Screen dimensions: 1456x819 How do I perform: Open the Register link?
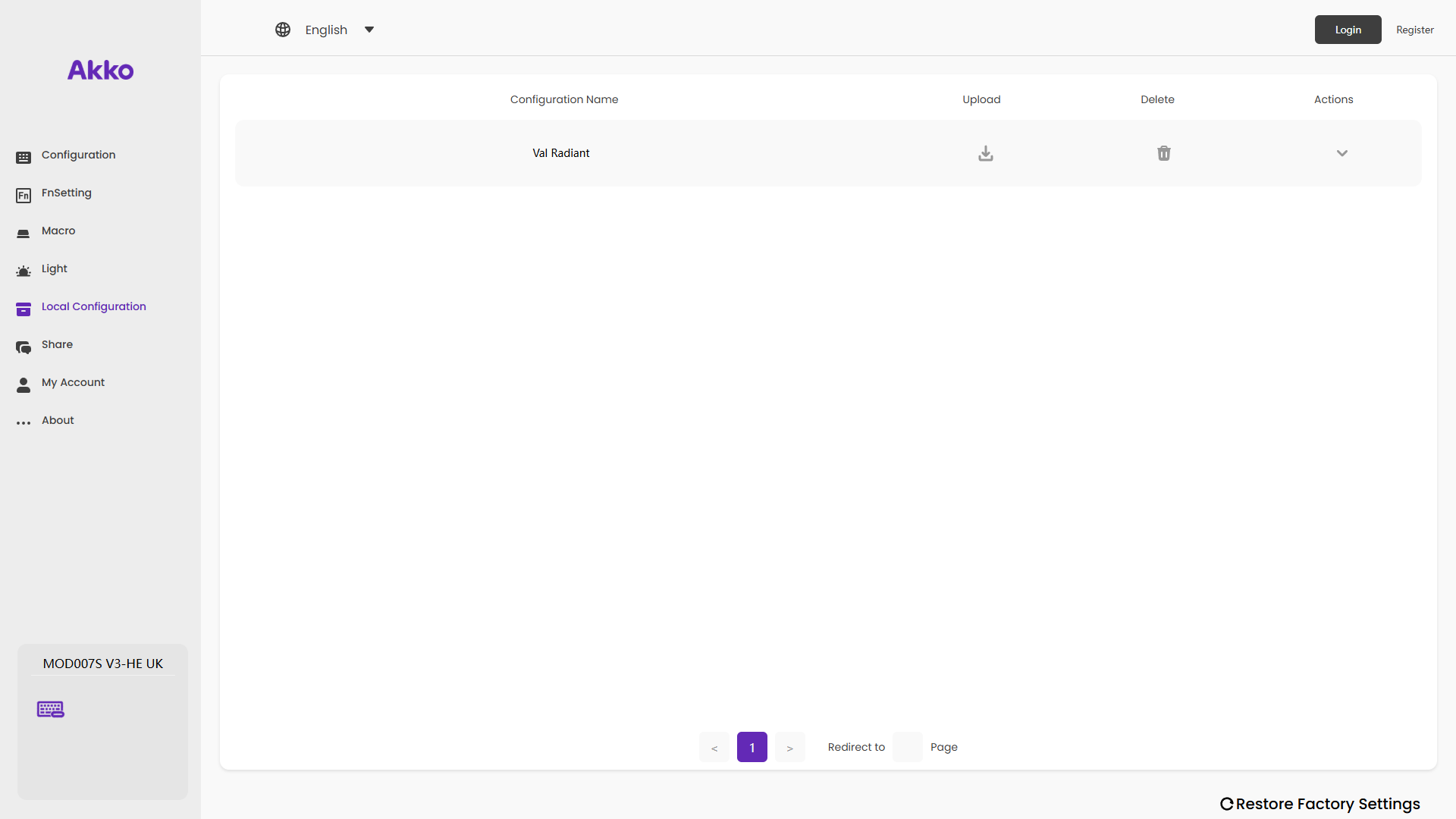tap(1414, 30)
